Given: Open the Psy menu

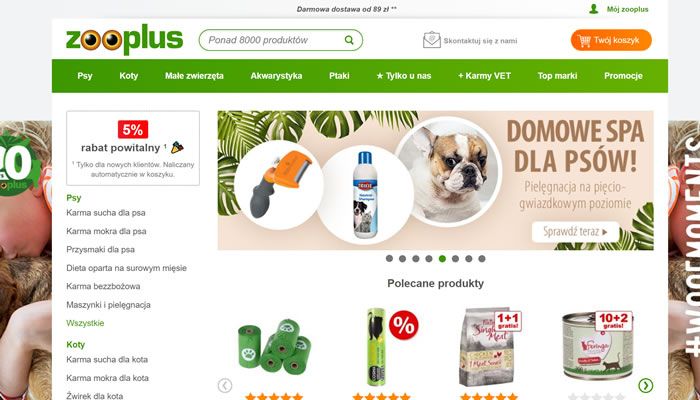Looking at the screenshot, I should pyautogui.click(x=85, y=76).
